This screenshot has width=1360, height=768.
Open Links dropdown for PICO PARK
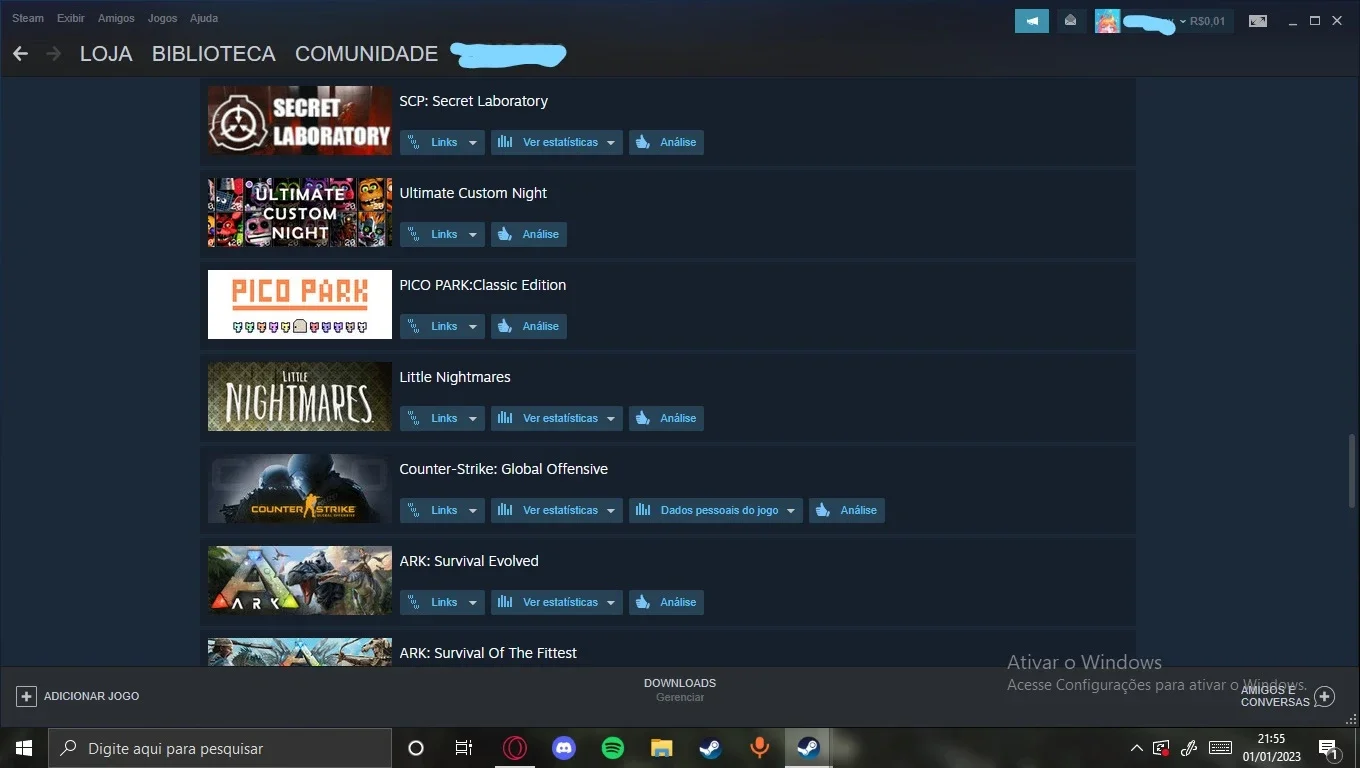tap(442, 326)
